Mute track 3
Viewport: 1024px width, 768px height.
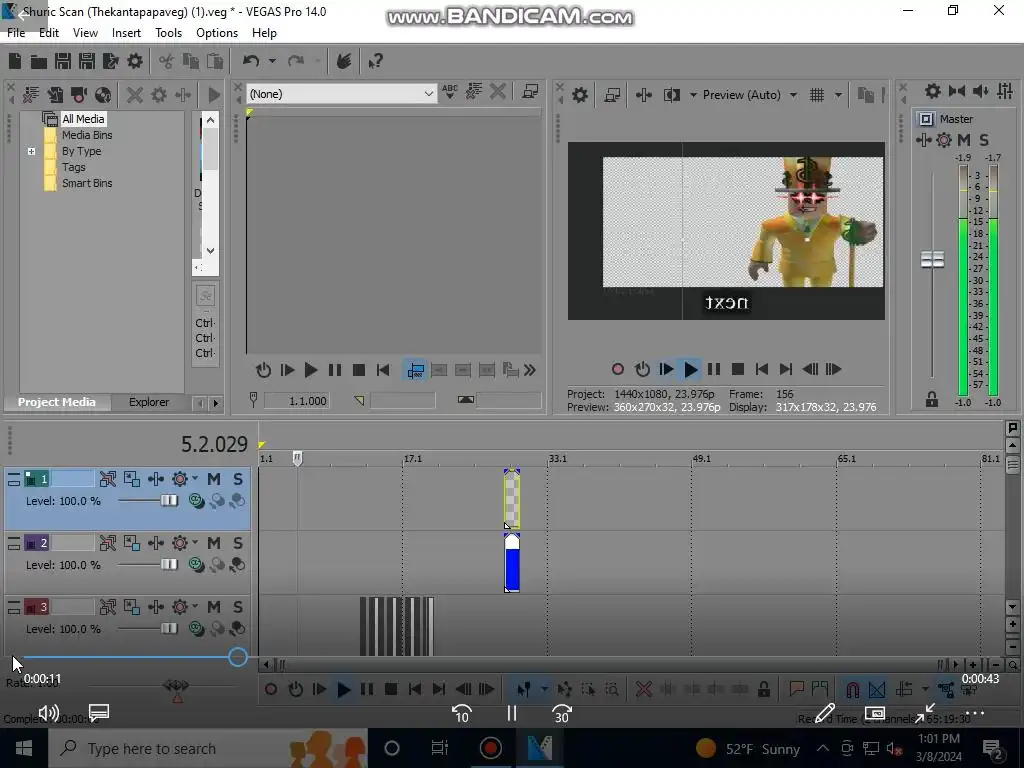(x=214, y=607)
